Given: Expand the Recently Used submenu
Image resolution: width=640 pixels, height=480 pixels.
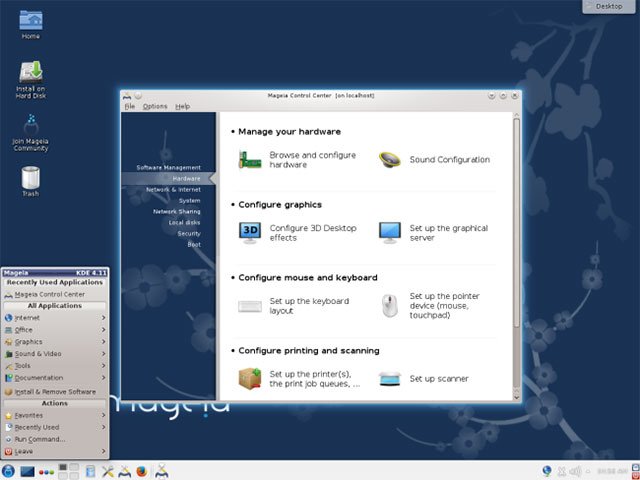Looking at the screenshot, I should 55,427.
